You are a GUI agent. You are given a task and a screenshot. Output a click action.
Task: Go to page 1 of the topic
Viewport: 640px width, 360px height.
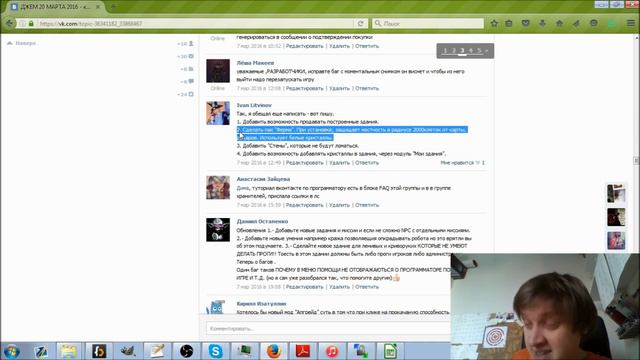[x=445, y=51]
